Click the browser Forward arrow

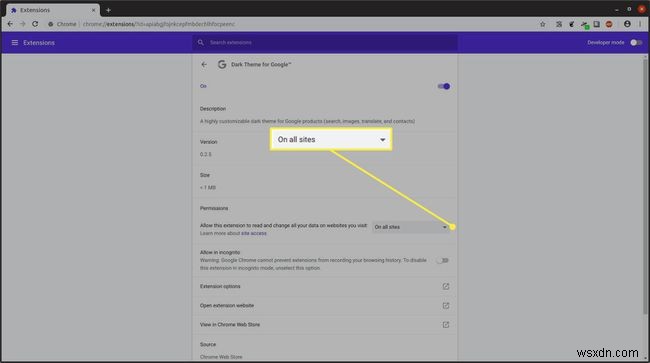pyautogui.click(x=22, y=24)
